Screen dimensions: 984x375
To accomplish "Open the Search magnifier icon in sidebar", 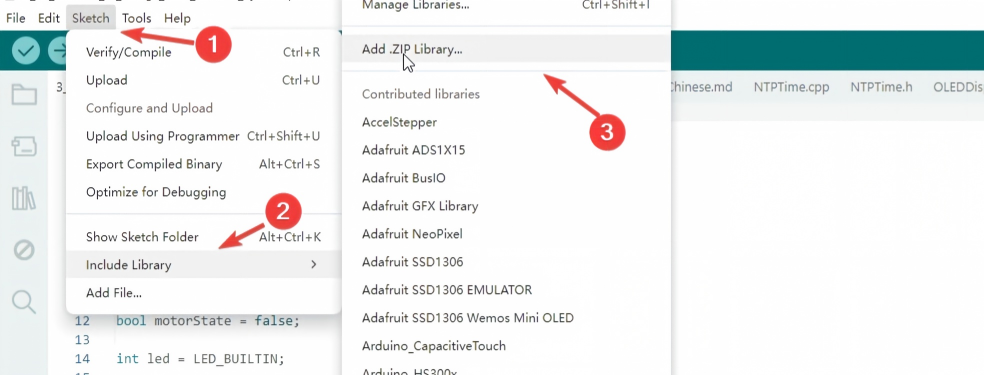I will [x=24, y=302].
